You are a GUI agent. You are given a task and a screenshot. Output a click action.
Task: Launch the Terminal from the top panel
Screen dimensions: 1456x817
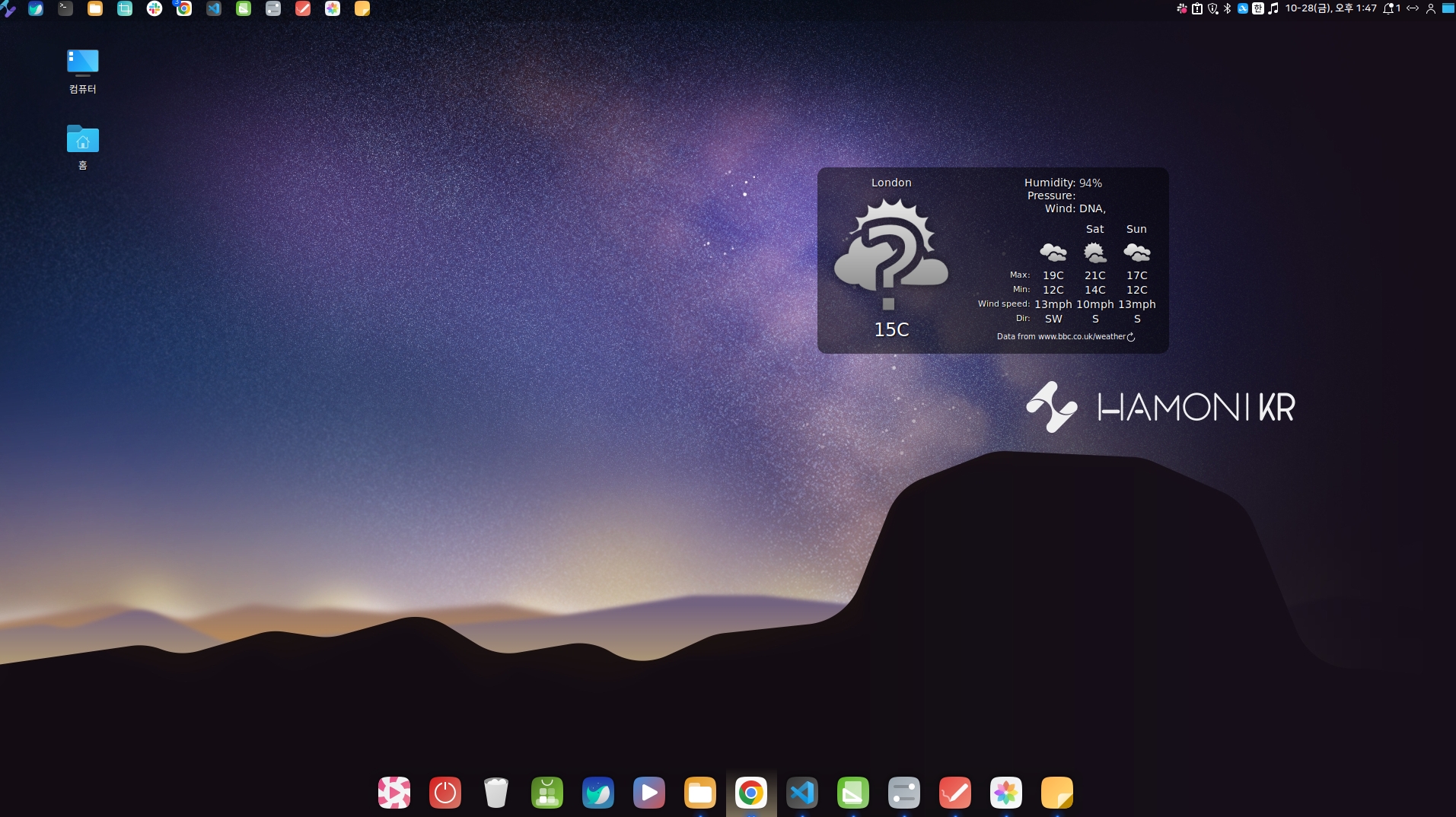[x=65, y=9]
